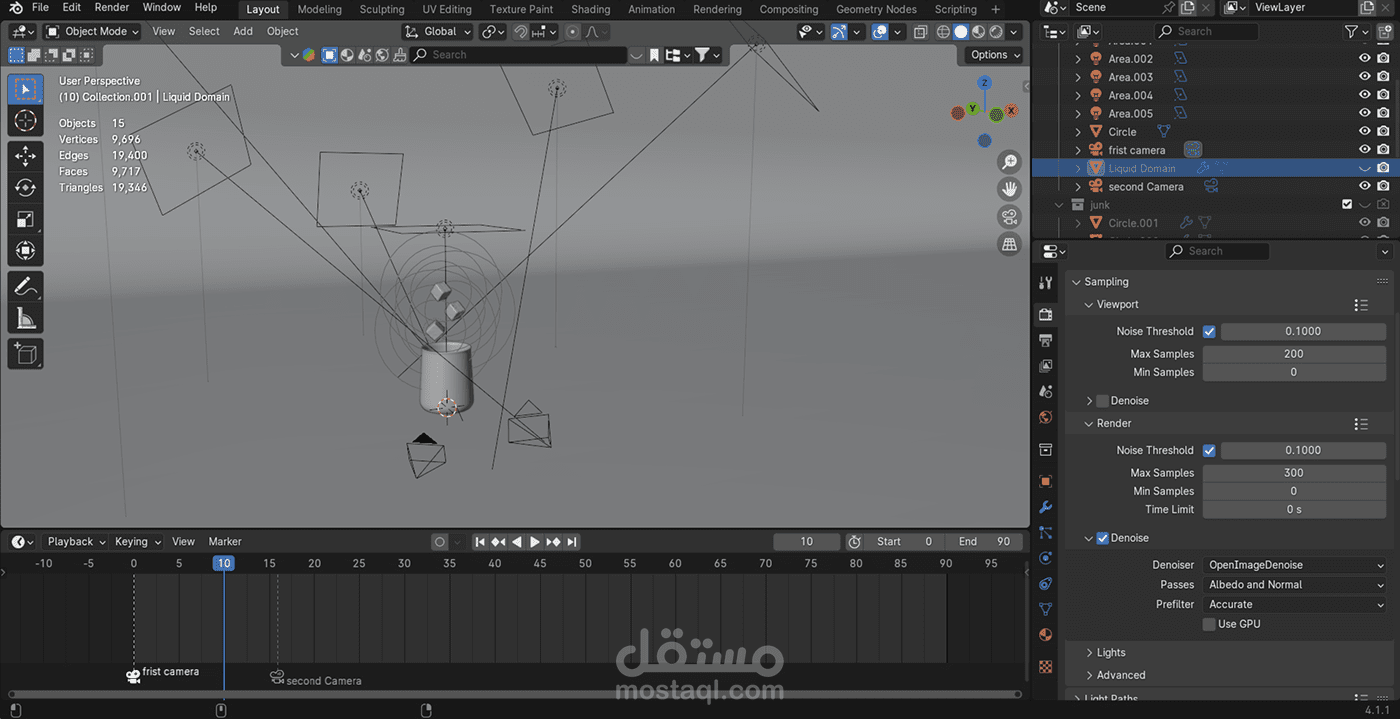Click the Blender logo icon
This screenshot has height=719, width=1400.
pyautogui.click(x=16, y=8)
